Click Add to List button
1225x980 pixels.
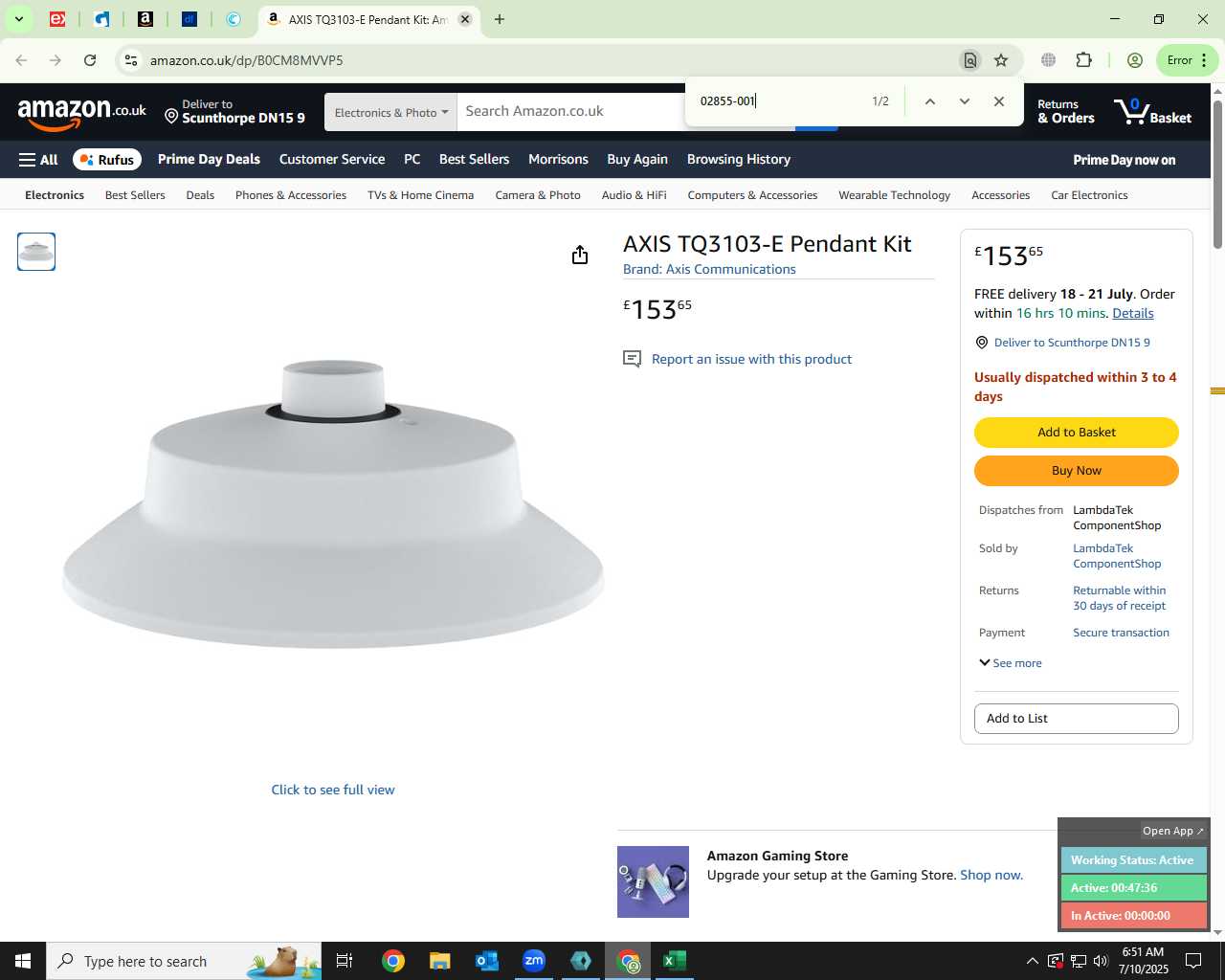coord(1077,719)
